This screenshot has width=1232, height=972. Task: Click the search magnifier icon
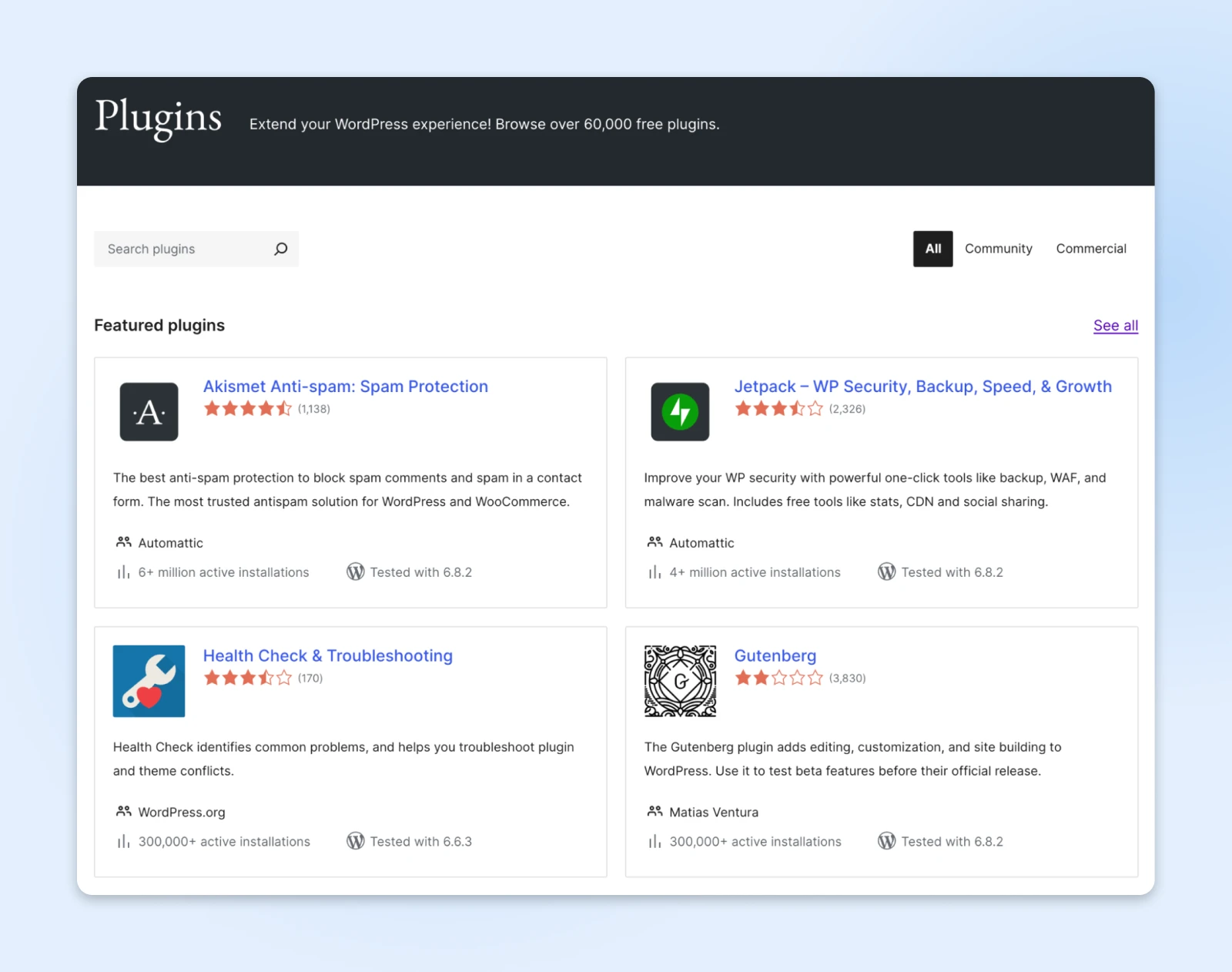point(281,249)
